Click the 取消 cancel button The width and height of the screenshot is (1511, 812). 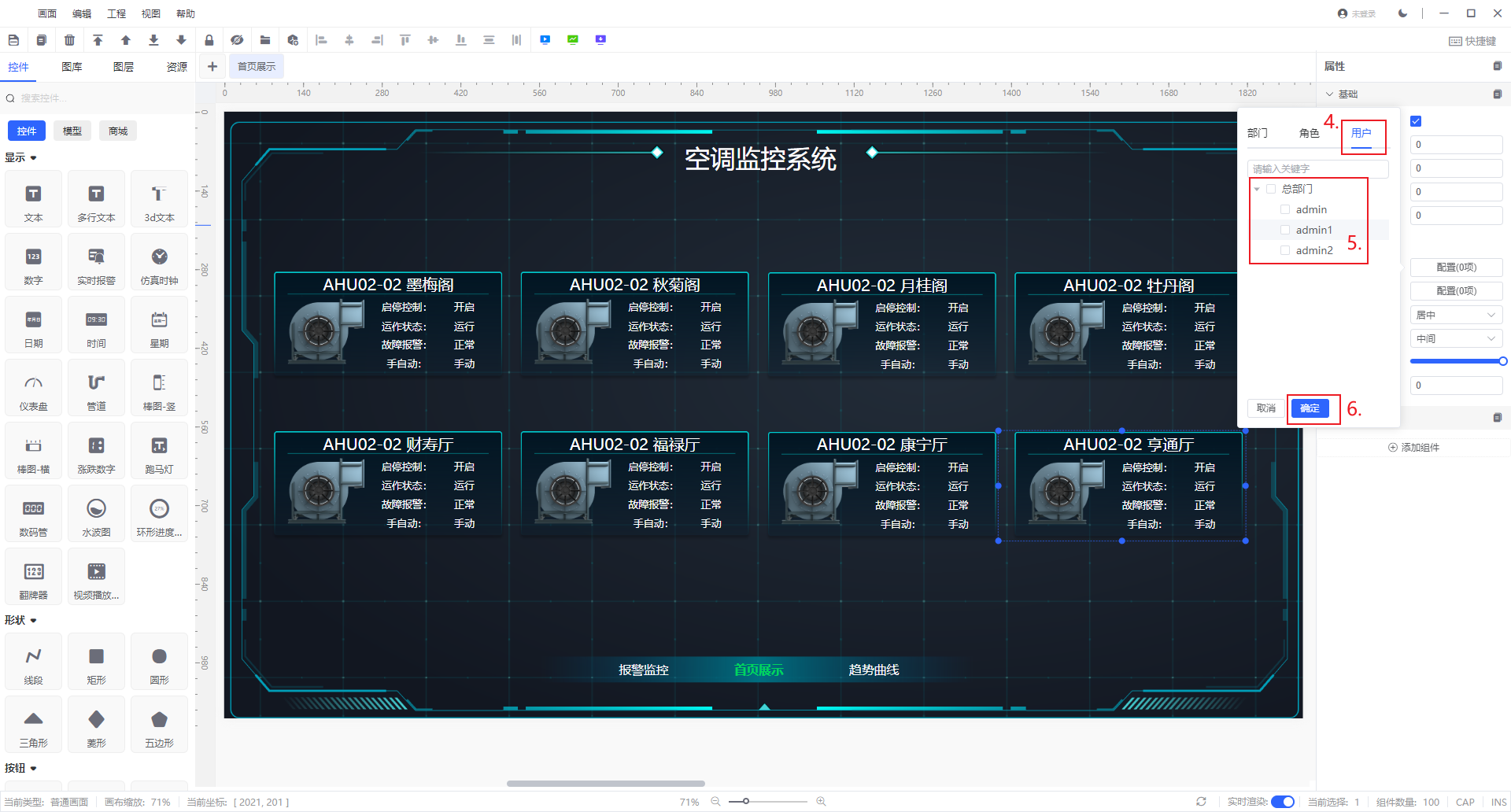[1265, 408]
